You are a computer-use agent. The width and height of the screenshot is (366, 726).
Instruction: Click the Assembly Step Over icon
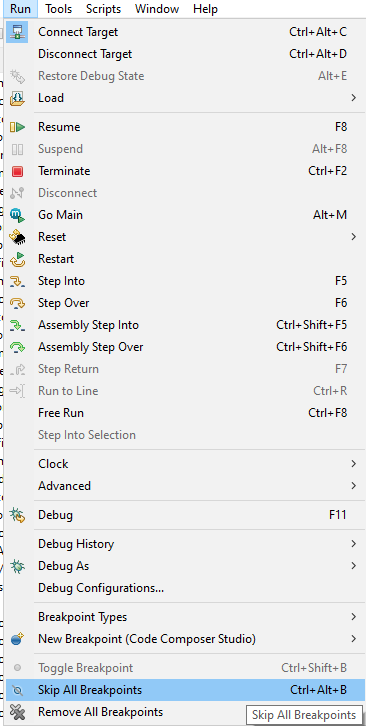18,347
